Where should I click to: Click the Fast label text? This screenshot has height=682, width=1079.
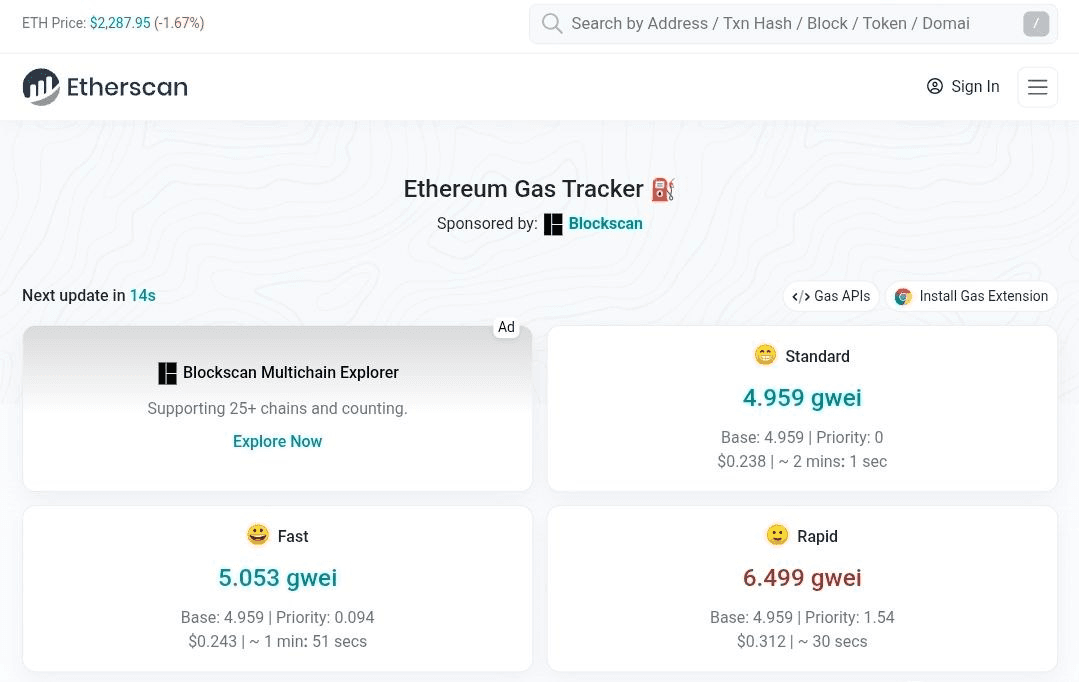[293, 536]
